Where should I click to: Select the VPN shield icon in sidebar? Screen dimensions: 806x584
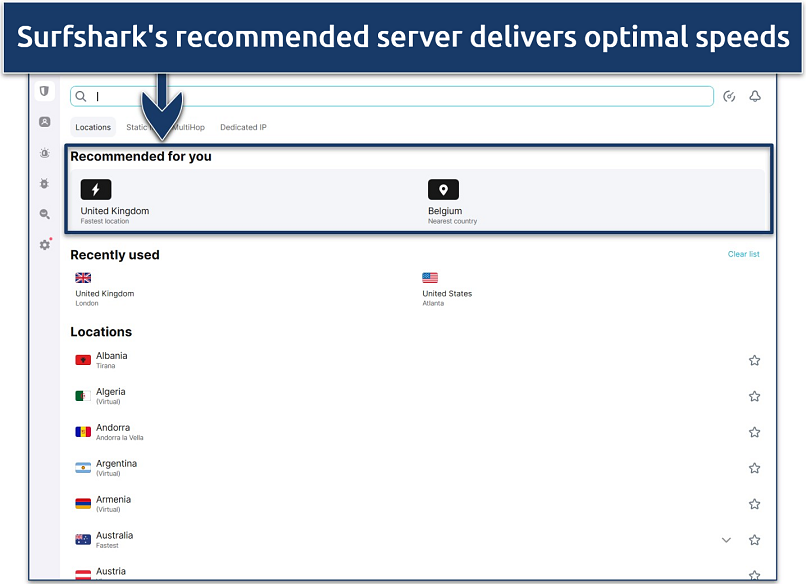point(44,91)
